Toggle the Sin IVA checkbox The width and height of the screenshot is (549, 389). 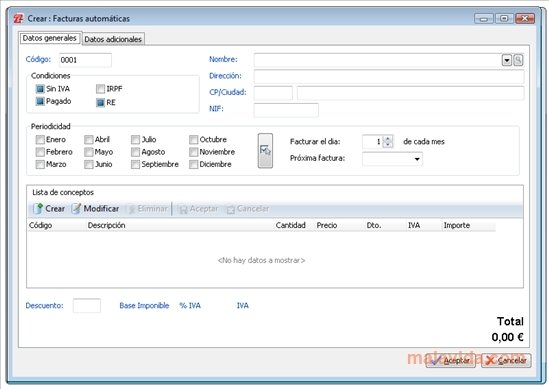pyautogui.click(x=40, y=89)
